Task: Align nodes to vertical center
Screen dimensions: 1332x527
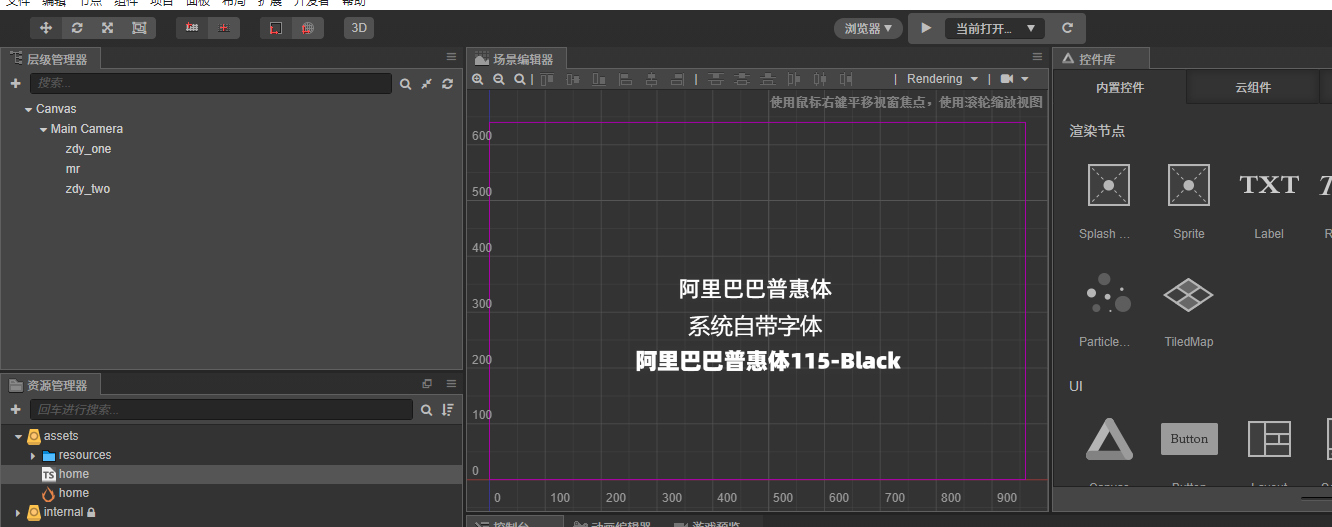Action: click(573, 79)
